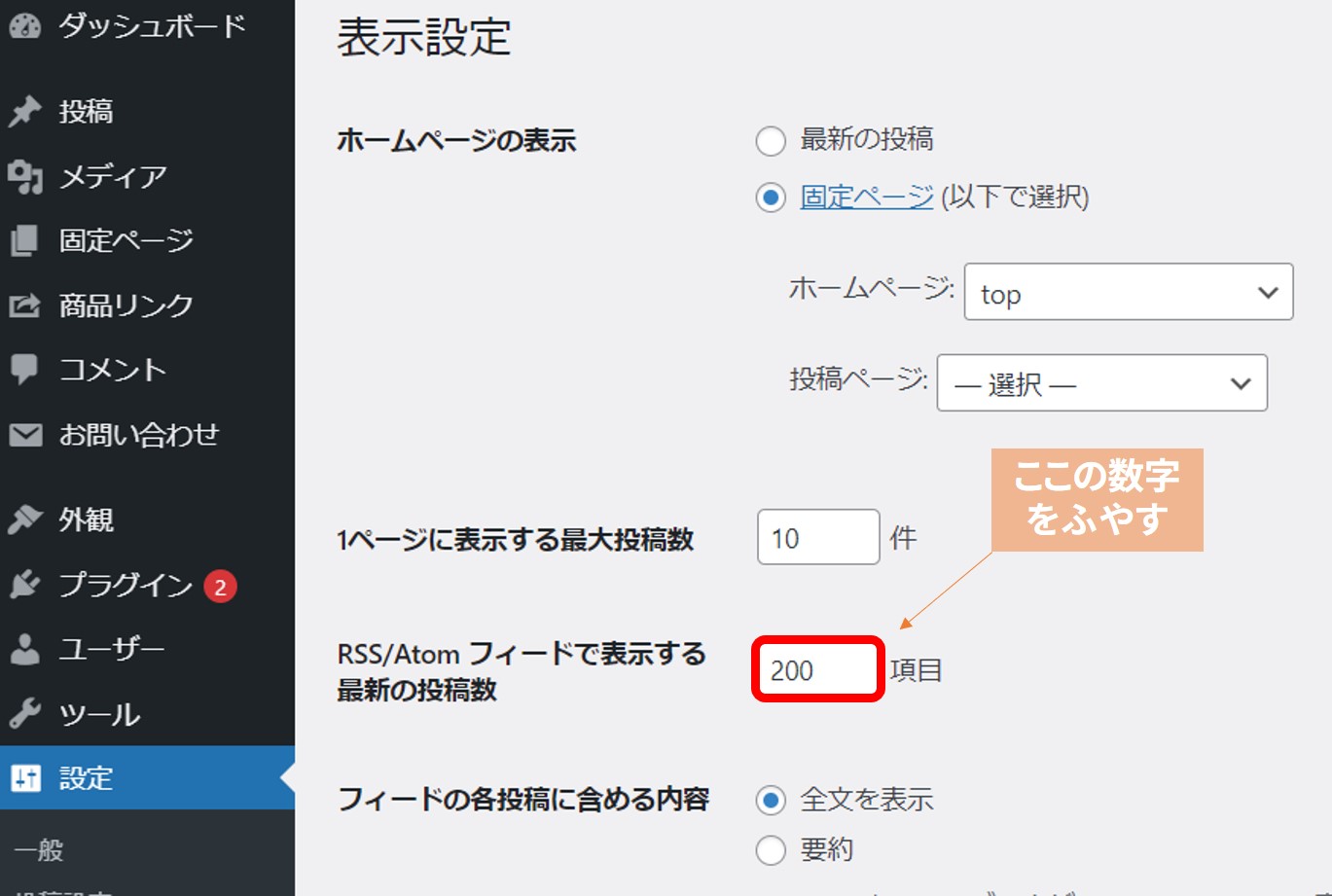This screenshot has height=896, width=1332.
Task: Click the wrench icon beside ツール
Action: [25, 714]
